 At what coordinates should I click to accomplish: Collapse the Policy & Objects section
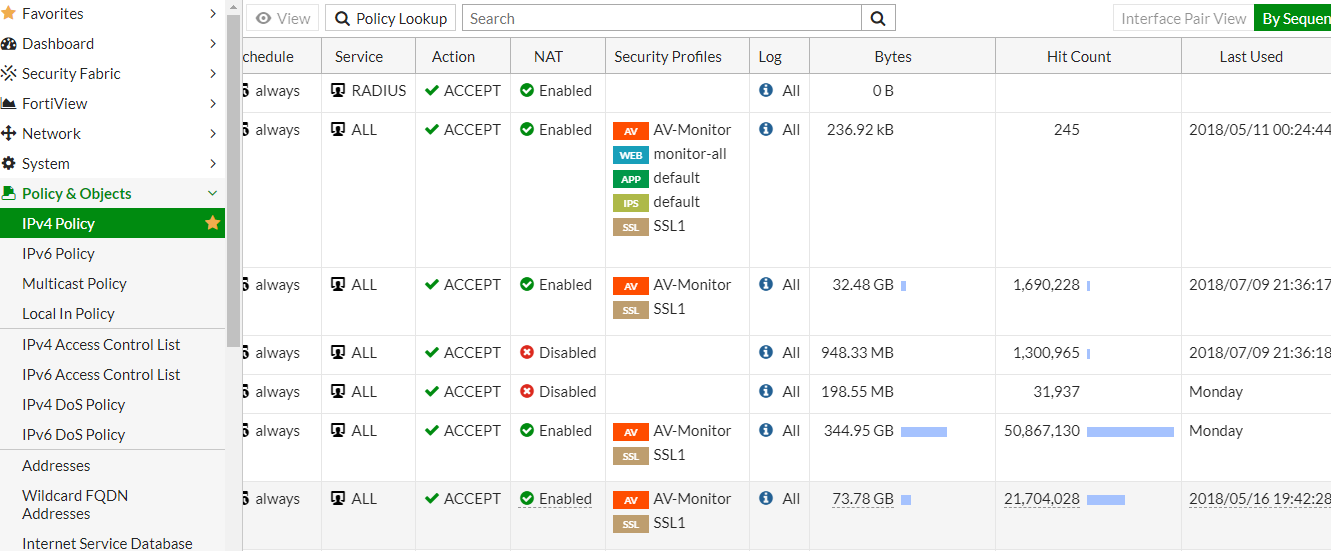click(212, 194)
